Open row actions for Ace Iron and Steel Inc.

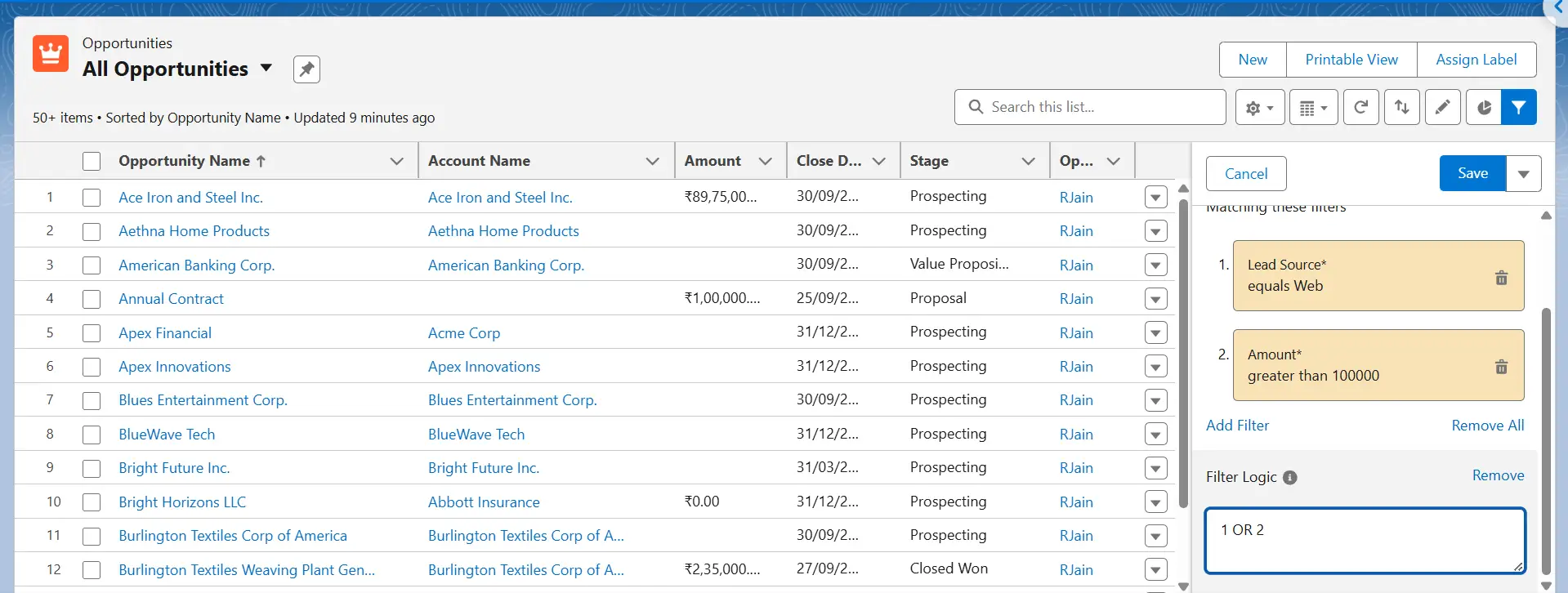1156,198
